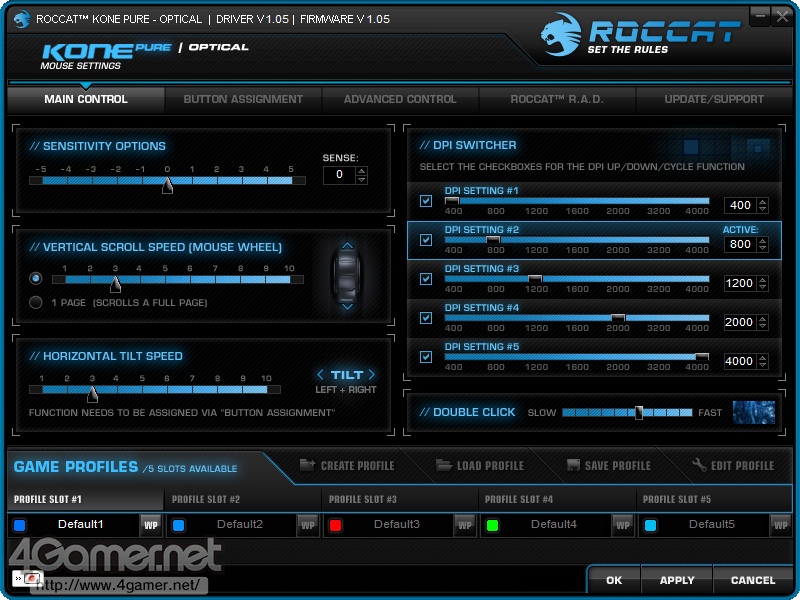Click Save Profile button label
800x600 pixels.
[618, 466]
